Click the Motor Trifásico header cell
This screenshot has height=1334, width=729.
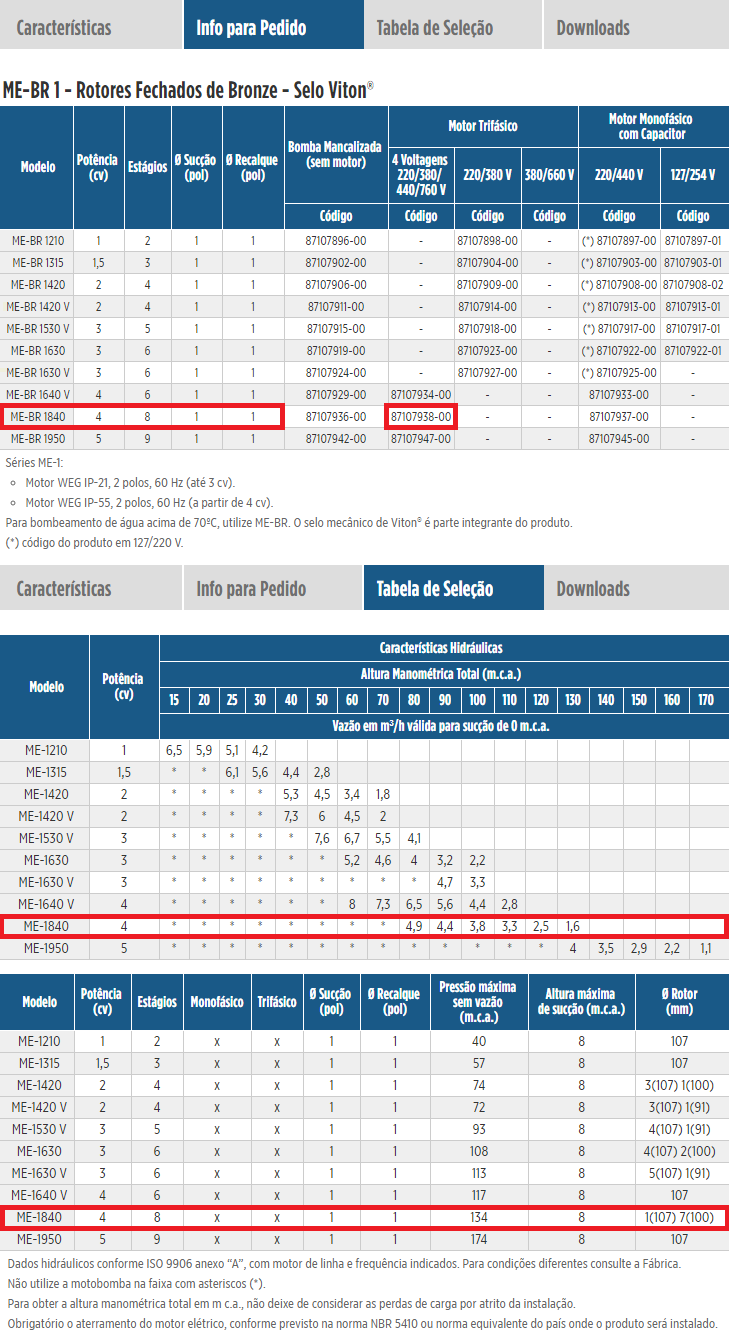[483, 126]
